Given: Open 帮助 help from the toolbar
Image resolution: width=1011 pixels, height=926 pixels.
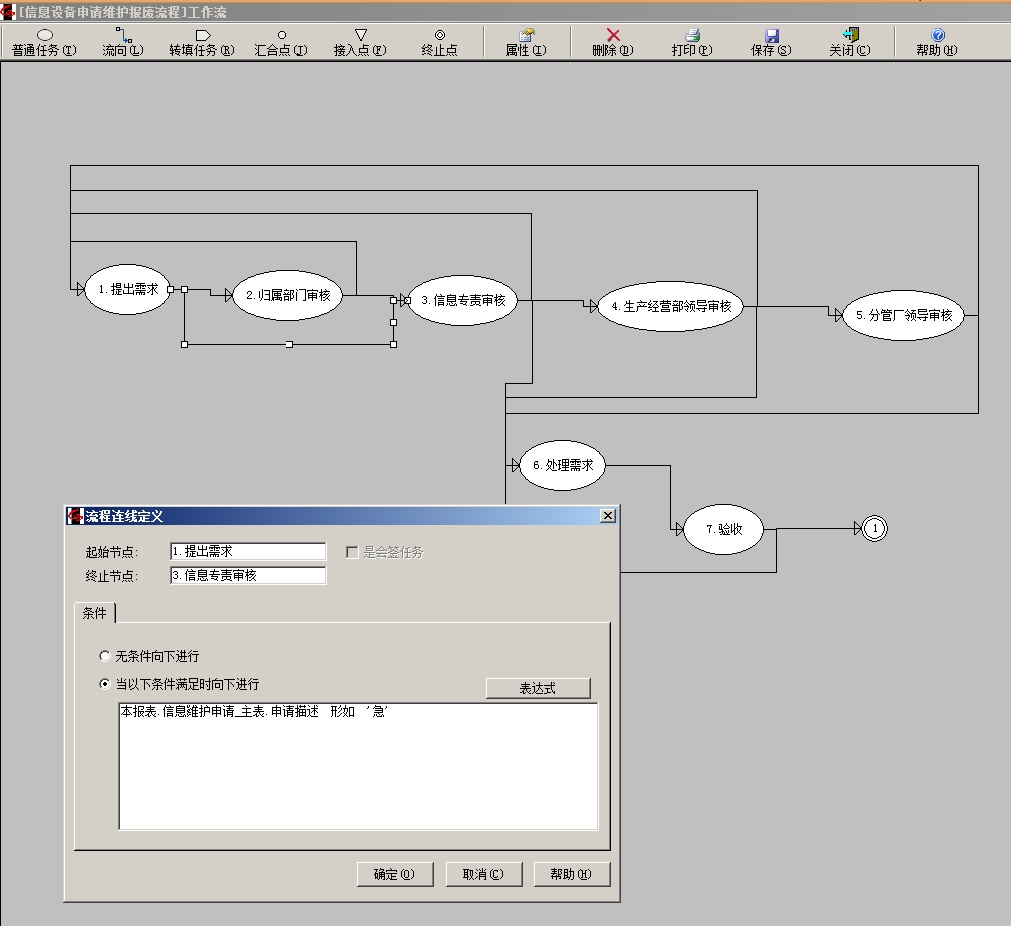Looking at the screenshot, I should [x=937, y=42].
